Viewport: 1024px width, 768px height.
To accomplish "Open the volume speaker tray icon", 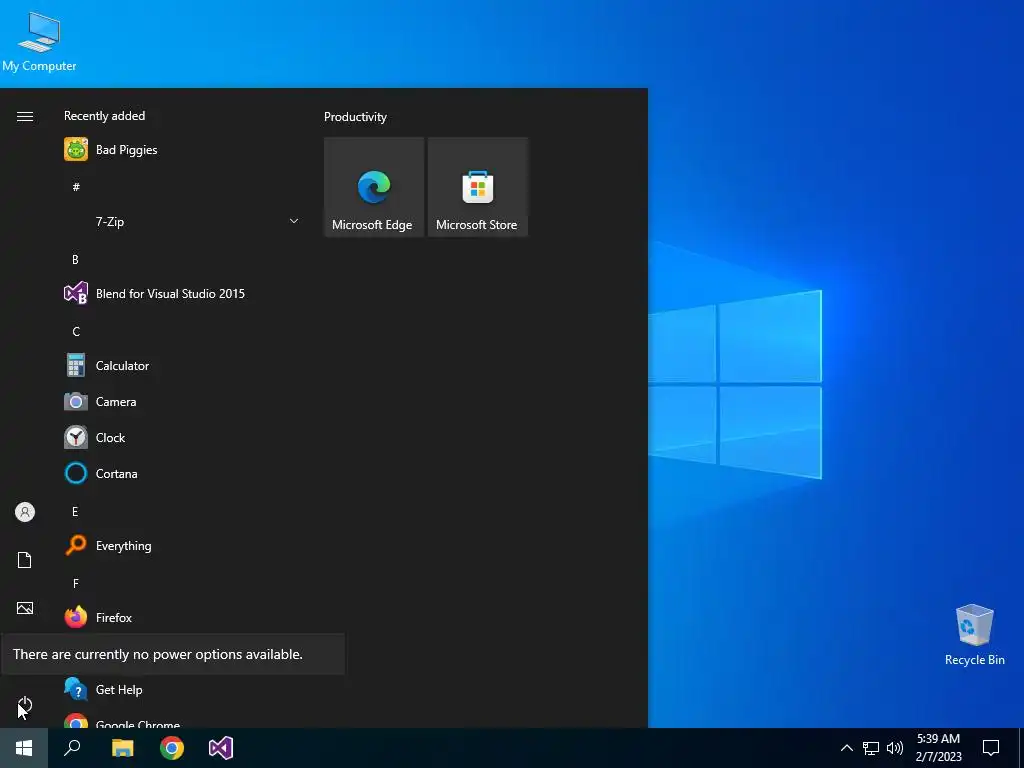I will click(895, 748).
